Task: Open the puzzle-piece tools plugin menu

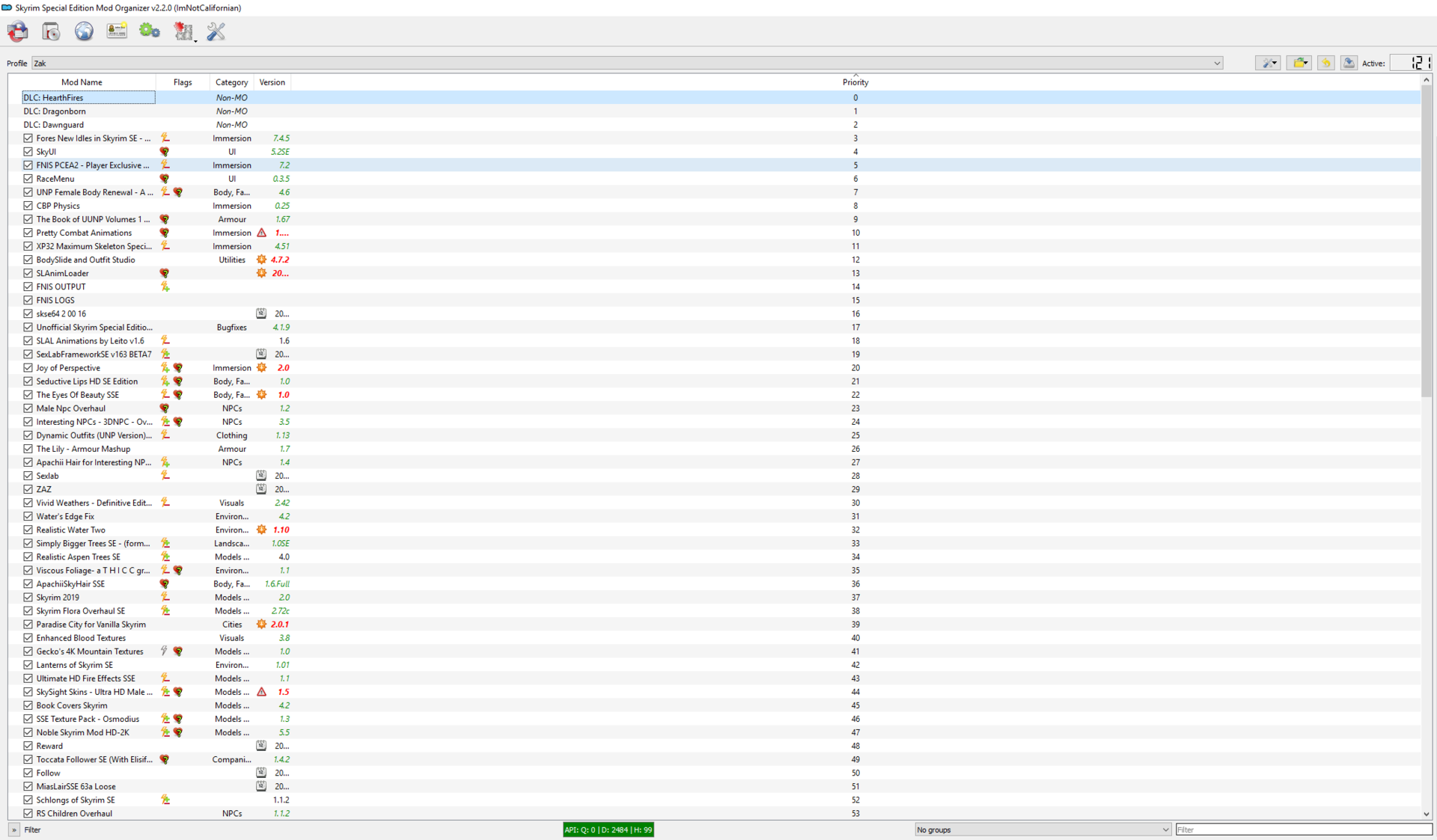Action: 184,31
